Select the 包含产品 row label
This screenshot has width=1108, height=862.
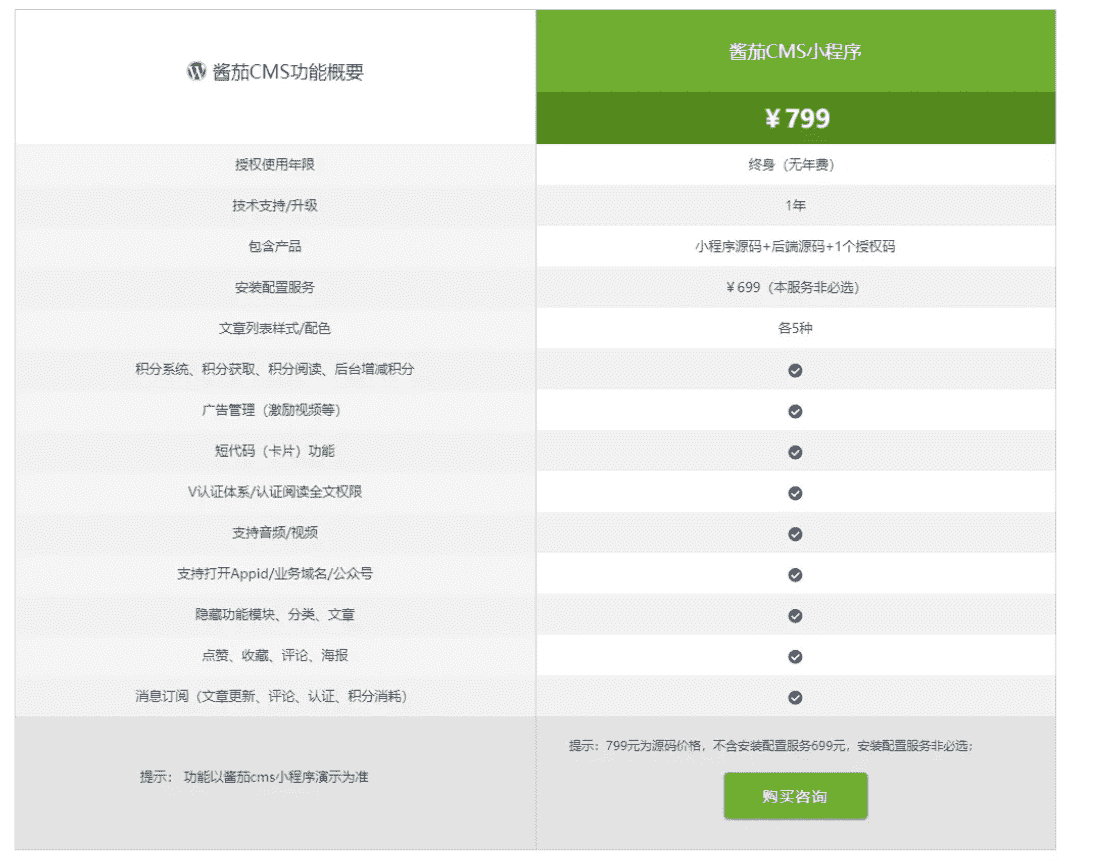pyautogui.click(x=275, y=247)
